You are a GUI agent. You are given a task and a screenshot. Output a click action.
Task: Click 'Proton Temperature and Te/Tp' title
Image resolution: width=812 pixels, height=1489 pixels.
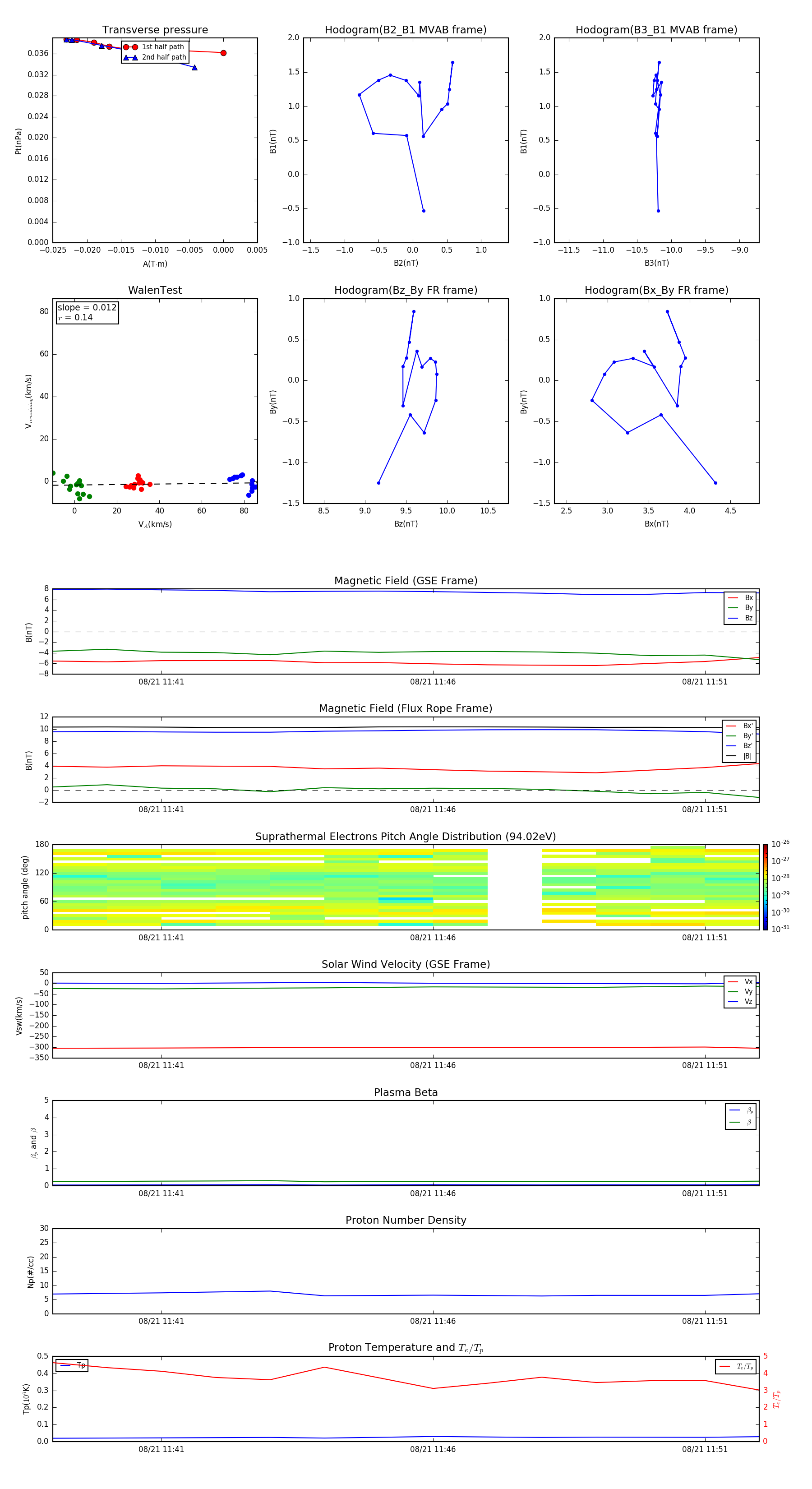click(406, 1348)
